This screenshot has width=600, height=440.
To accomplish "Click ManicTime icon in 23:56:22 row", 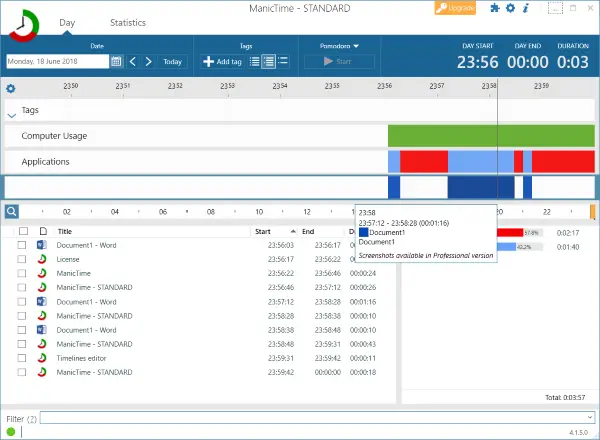I will [42, 273].
